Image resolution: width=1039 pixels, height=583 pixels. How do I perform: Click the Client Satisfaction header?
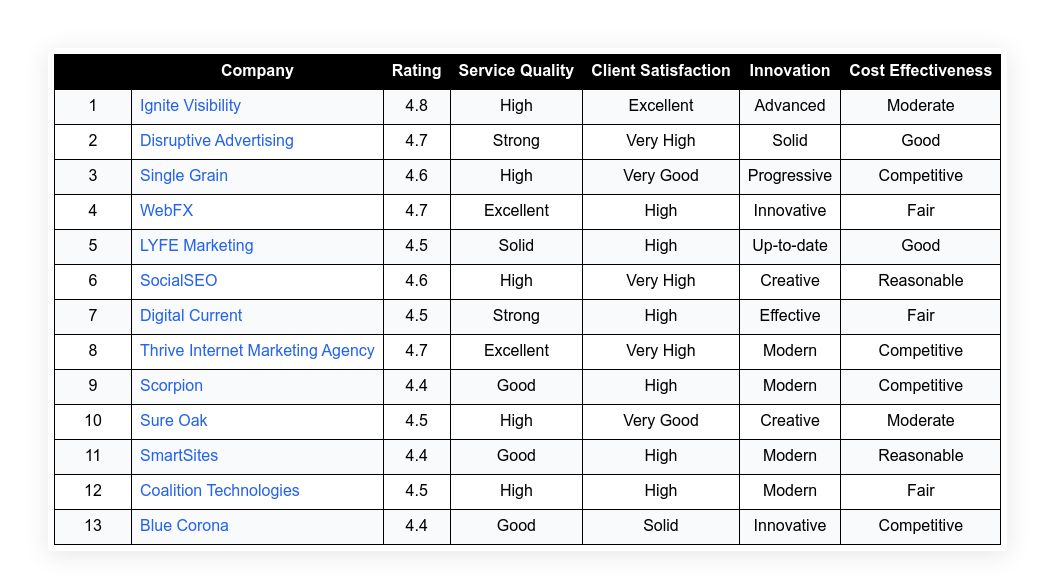tap(661, 71)
